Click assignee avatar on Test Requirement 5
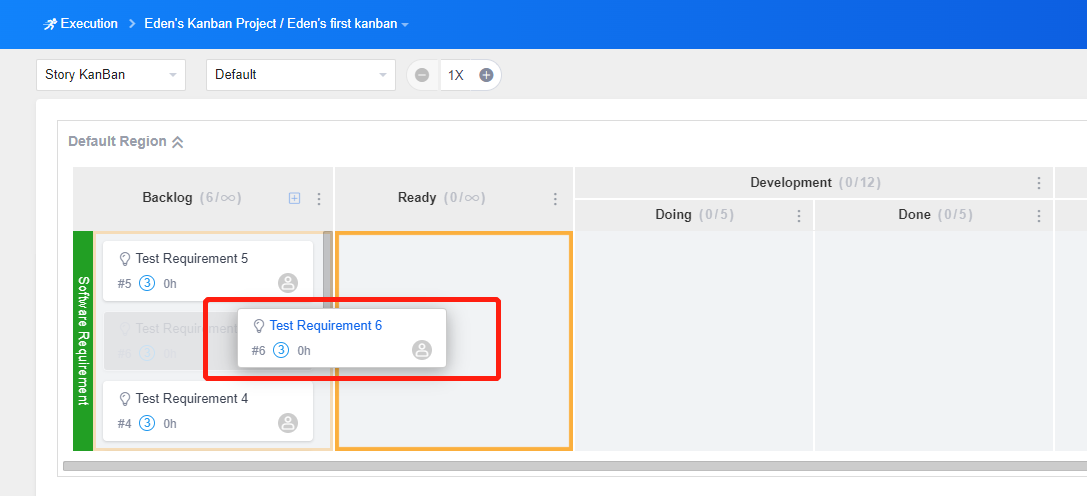Viewport: 1087px width, 496px height. (x=288, y=283)
